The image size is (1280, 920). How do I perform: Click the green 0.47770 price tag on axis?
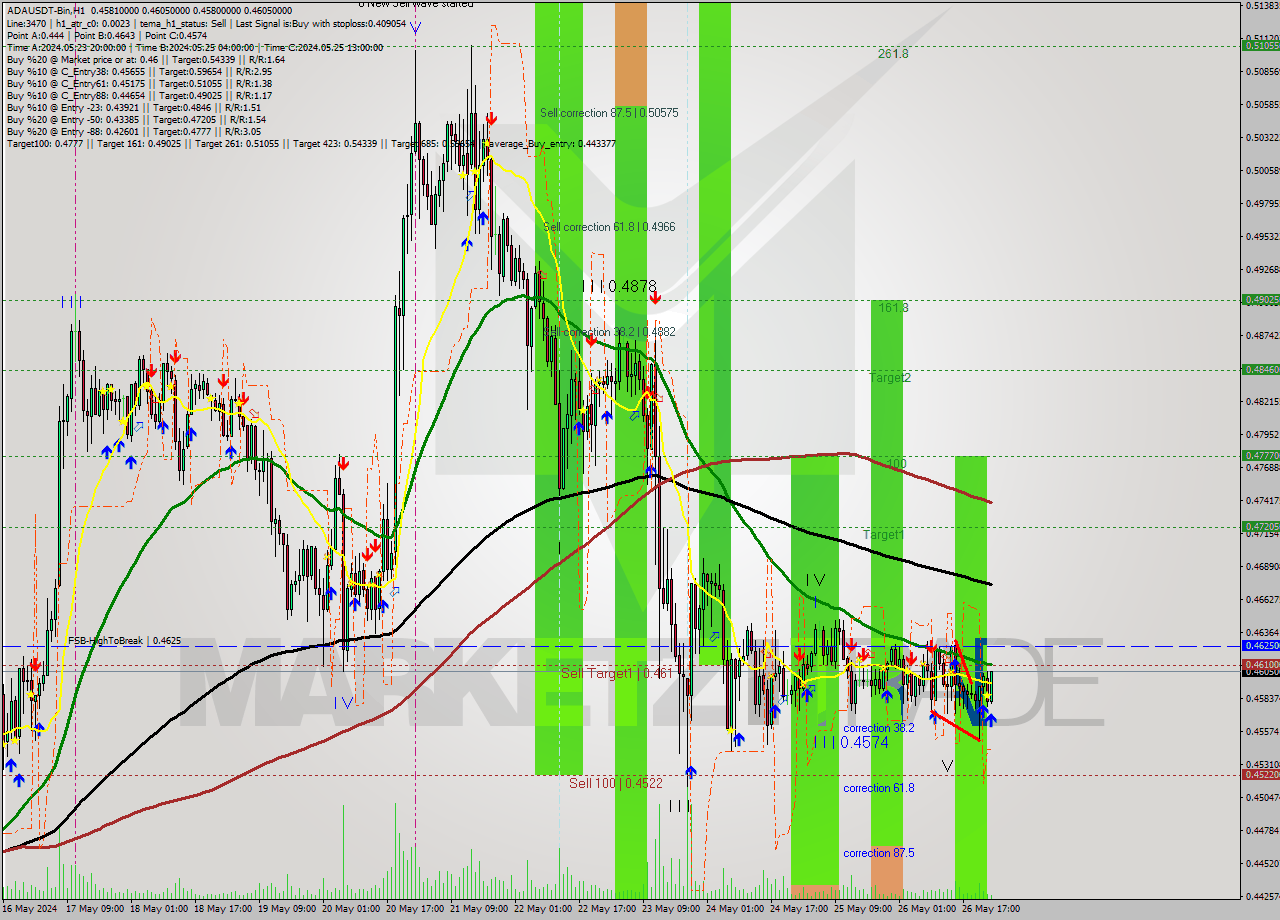[1261, 455]
